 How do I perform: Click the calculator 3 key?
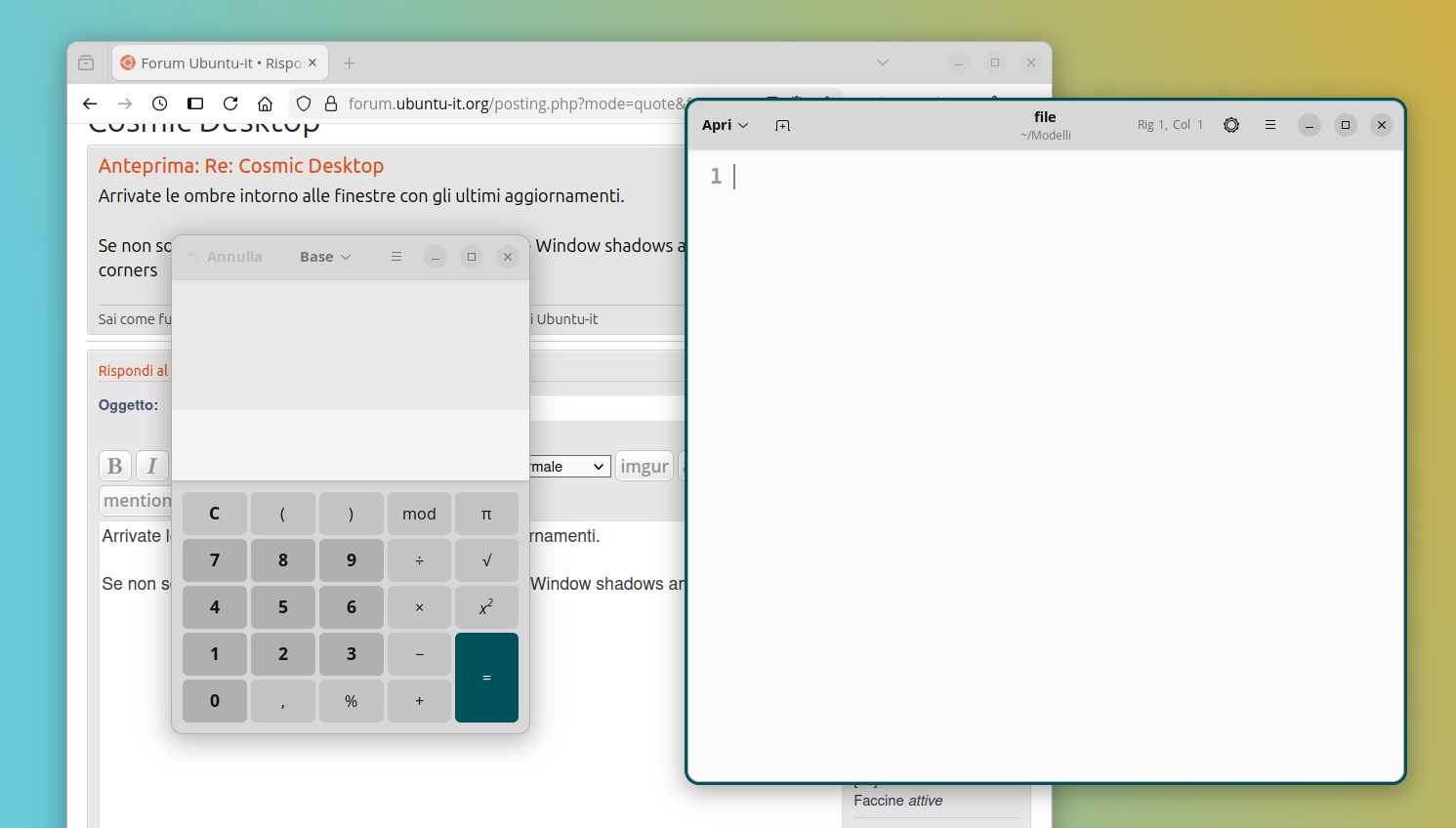352,654
